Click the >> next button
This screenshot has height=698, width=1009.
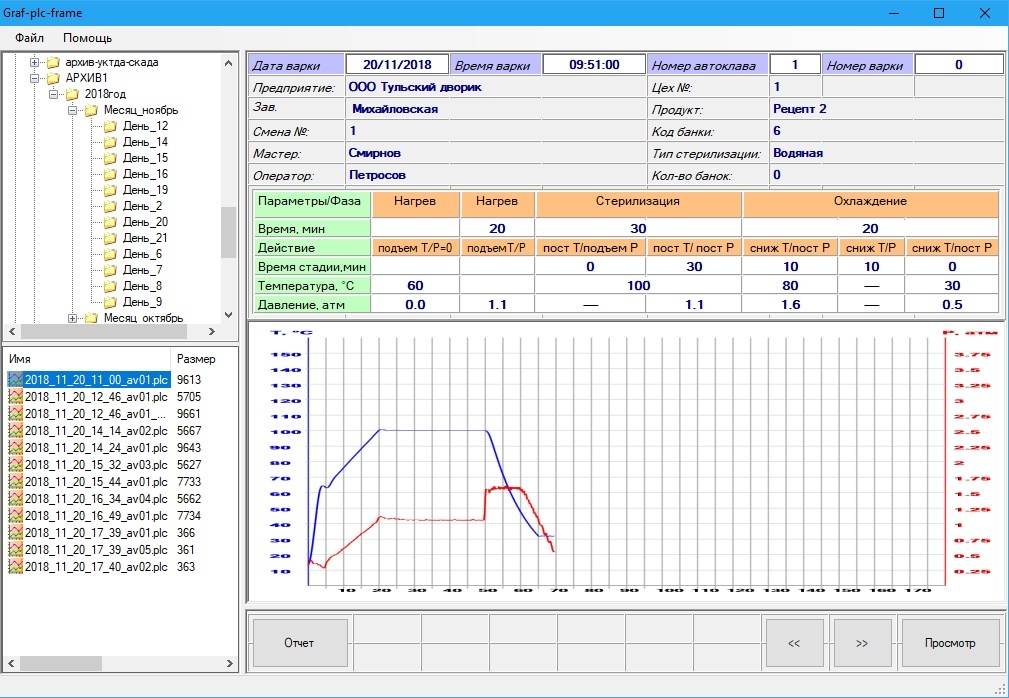pos(862,643)
